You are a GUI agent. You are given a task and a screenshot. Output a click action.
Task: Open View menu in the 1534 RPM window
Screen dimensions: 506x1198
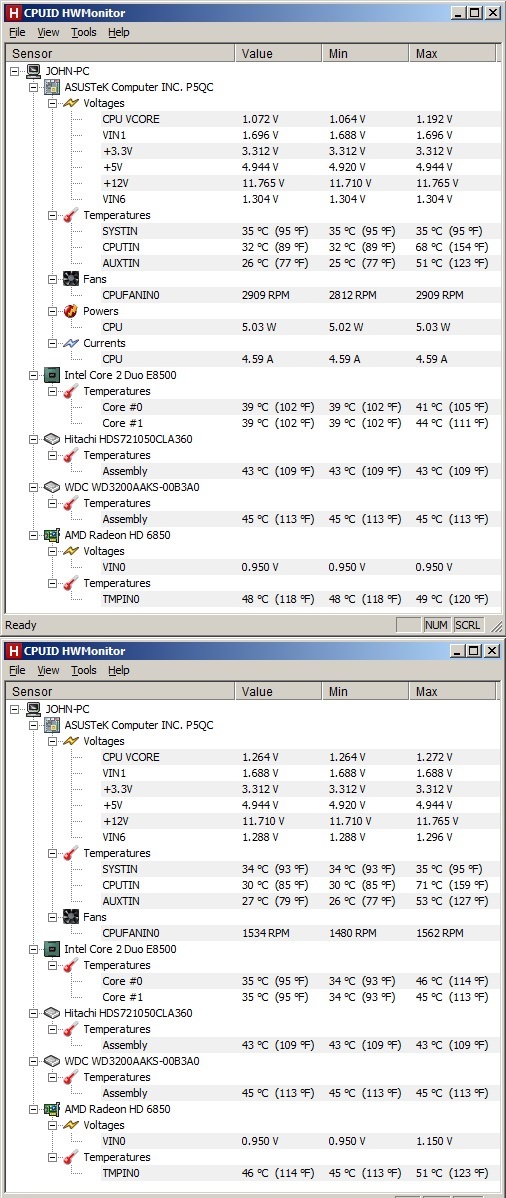[x=48, y=670]
